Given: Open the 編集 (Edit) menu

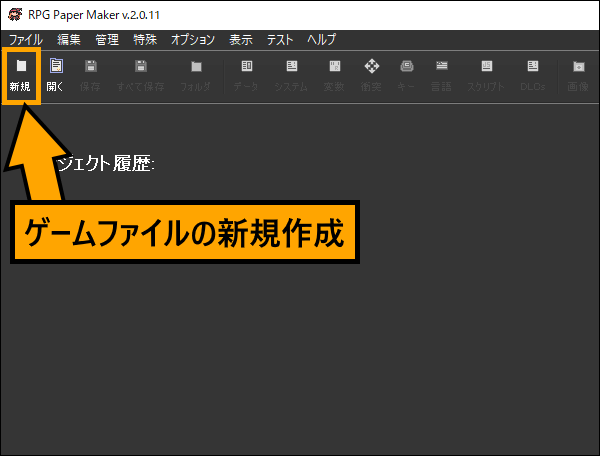Looking at the screenshot, I should click(69, 40).
